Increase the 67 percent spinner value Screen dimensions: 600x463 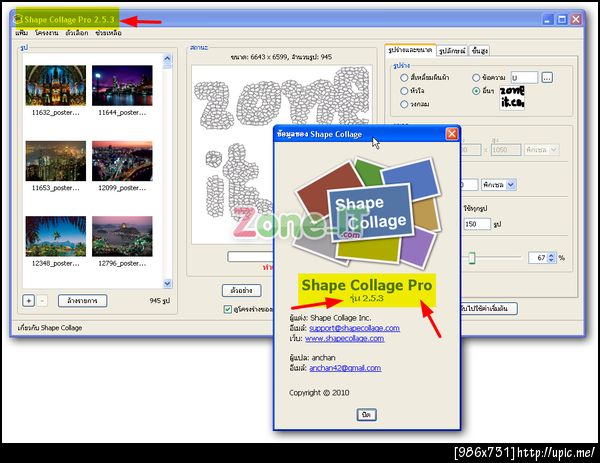[551, 255]
